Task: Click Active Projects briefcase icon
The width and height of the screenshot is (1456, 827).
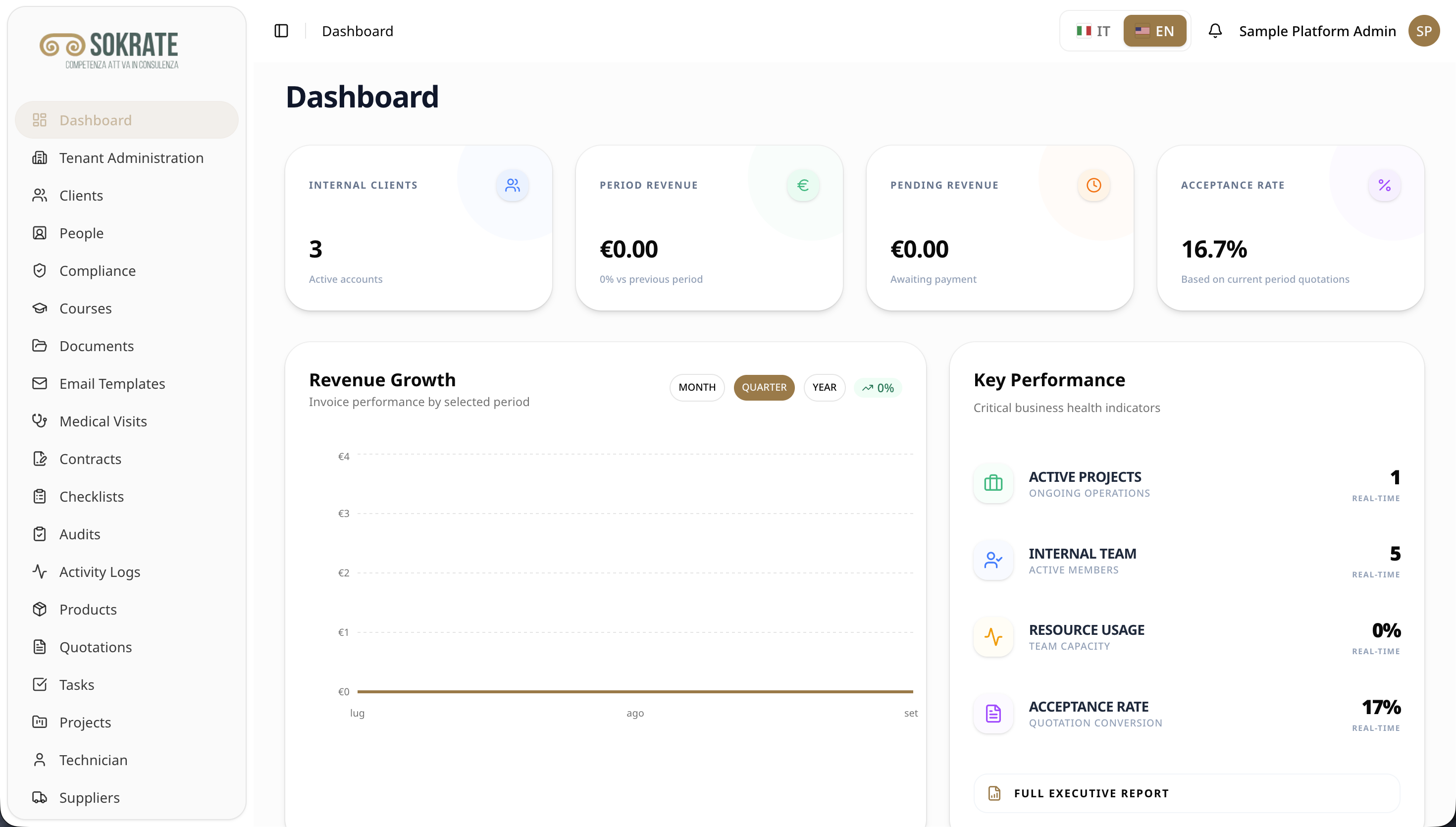Action: point(993,483)
